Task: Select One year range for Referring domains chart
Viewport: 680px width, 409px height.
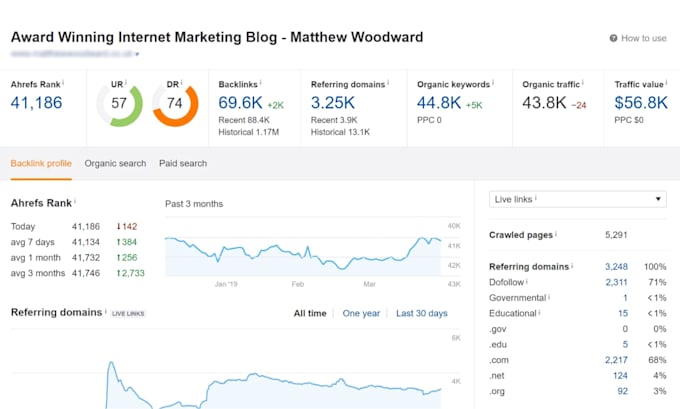Action: [361, 314]
